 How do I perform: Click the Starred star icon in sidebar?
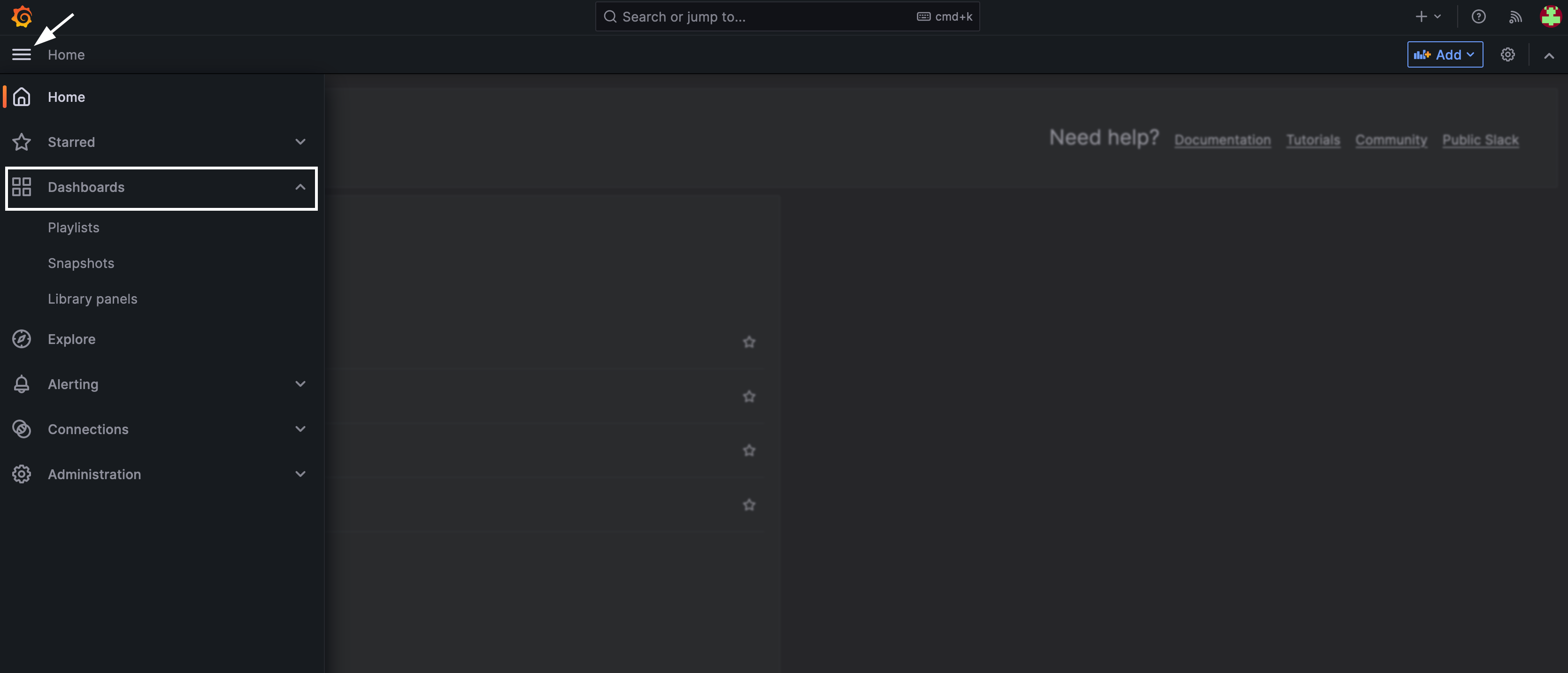(21, 142)
